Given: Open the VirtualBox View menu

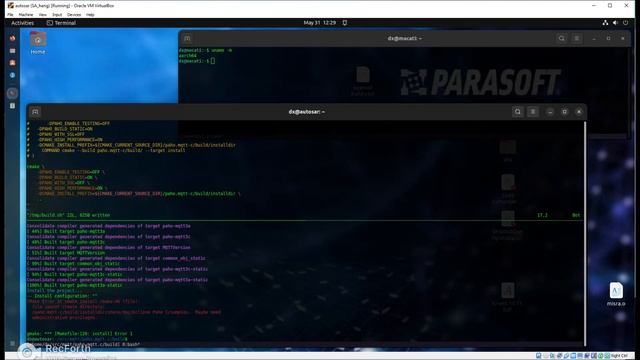Looking at the screenshot, I should coord(42,15).
